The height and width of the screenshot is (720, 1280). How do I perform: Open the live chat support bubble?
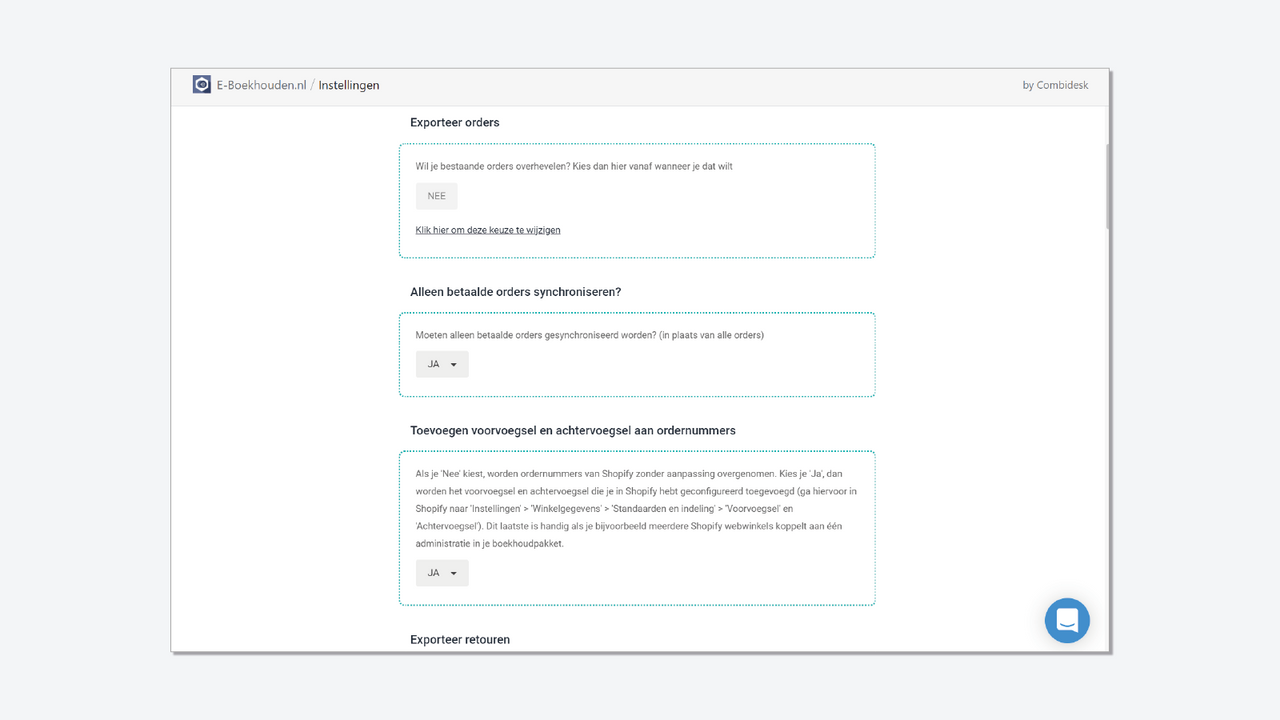pos(1067,620)
